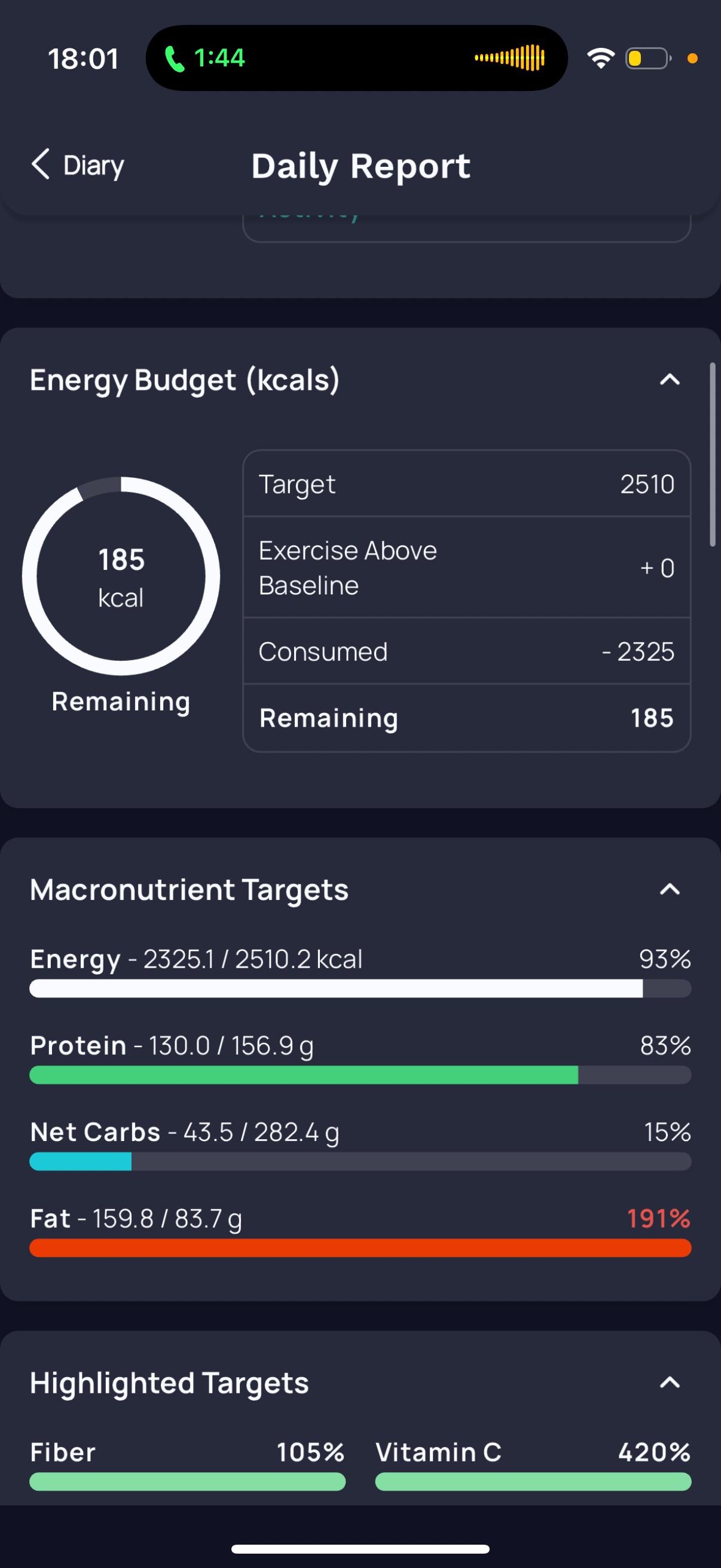Viewport: 721px width, 1568px height.
Task: Select the Remaining 185 row
Action: click(x=467, y=718)
